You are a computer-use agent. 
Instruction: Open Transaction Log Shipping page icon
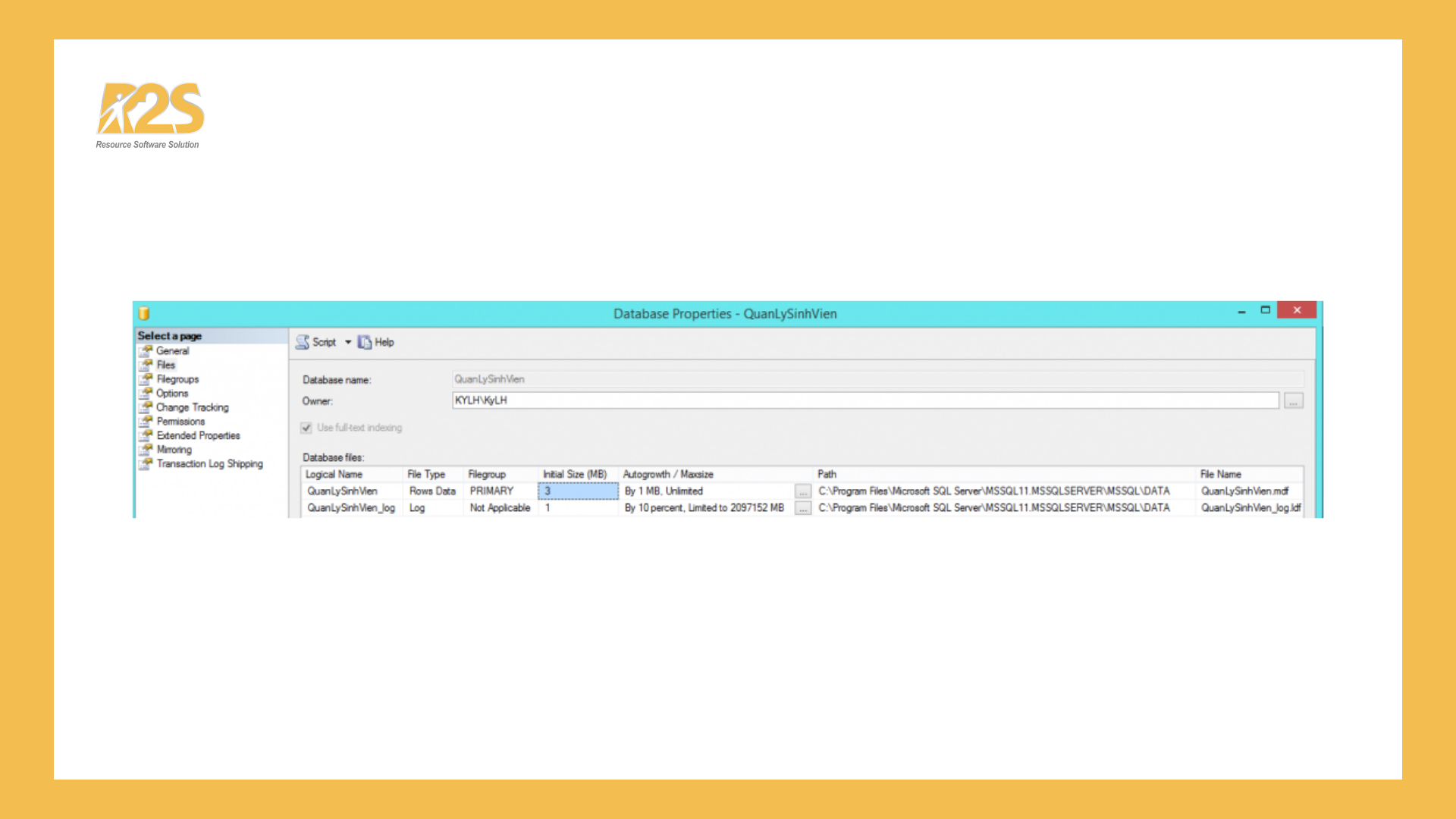coord(146,463)
